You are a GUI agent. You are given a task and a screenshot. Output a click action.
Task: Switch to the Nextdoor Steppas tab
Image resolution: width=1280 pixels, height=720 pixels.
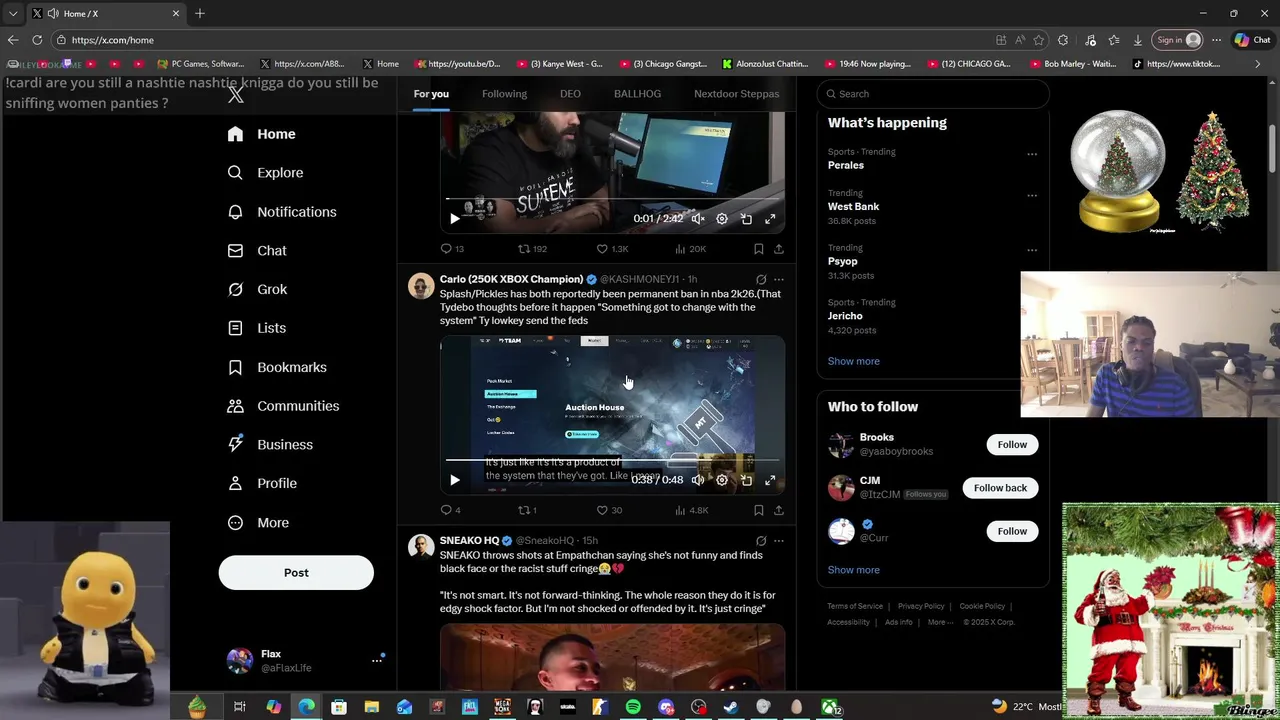[x=736, y=94]
